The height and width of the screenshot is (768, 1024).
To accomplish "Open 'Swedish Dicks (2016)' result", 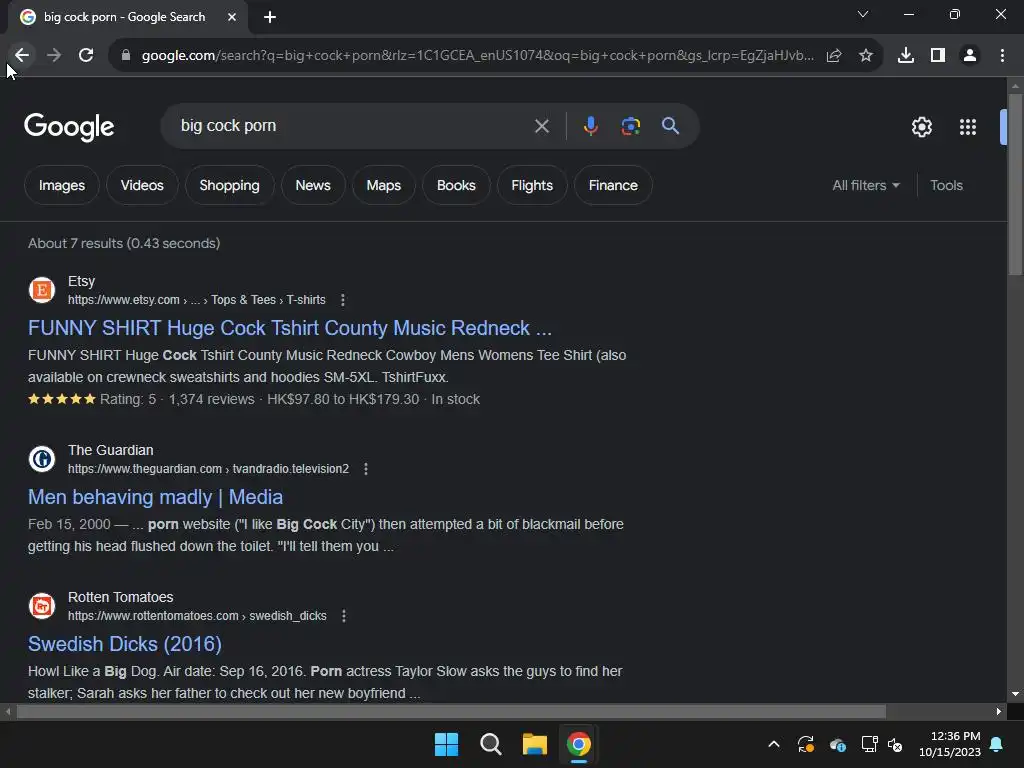I will 125,644.
